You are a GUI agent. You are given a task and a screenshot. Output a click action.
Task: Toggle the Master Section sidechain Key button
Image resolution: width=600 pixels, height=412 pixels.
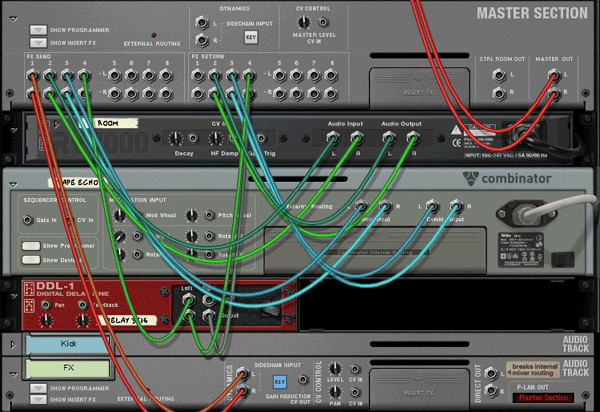pos(250,38)
